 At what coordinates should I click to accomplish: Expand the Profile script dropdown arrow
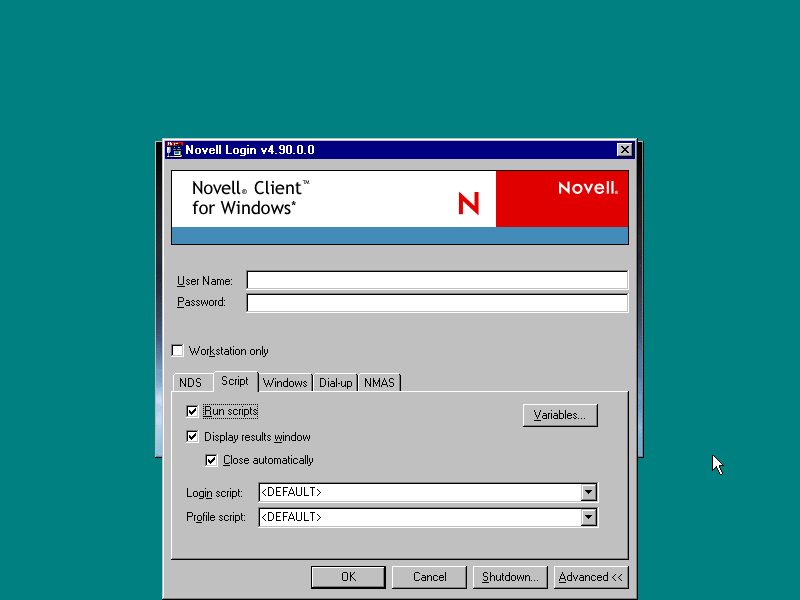[588, 517]
